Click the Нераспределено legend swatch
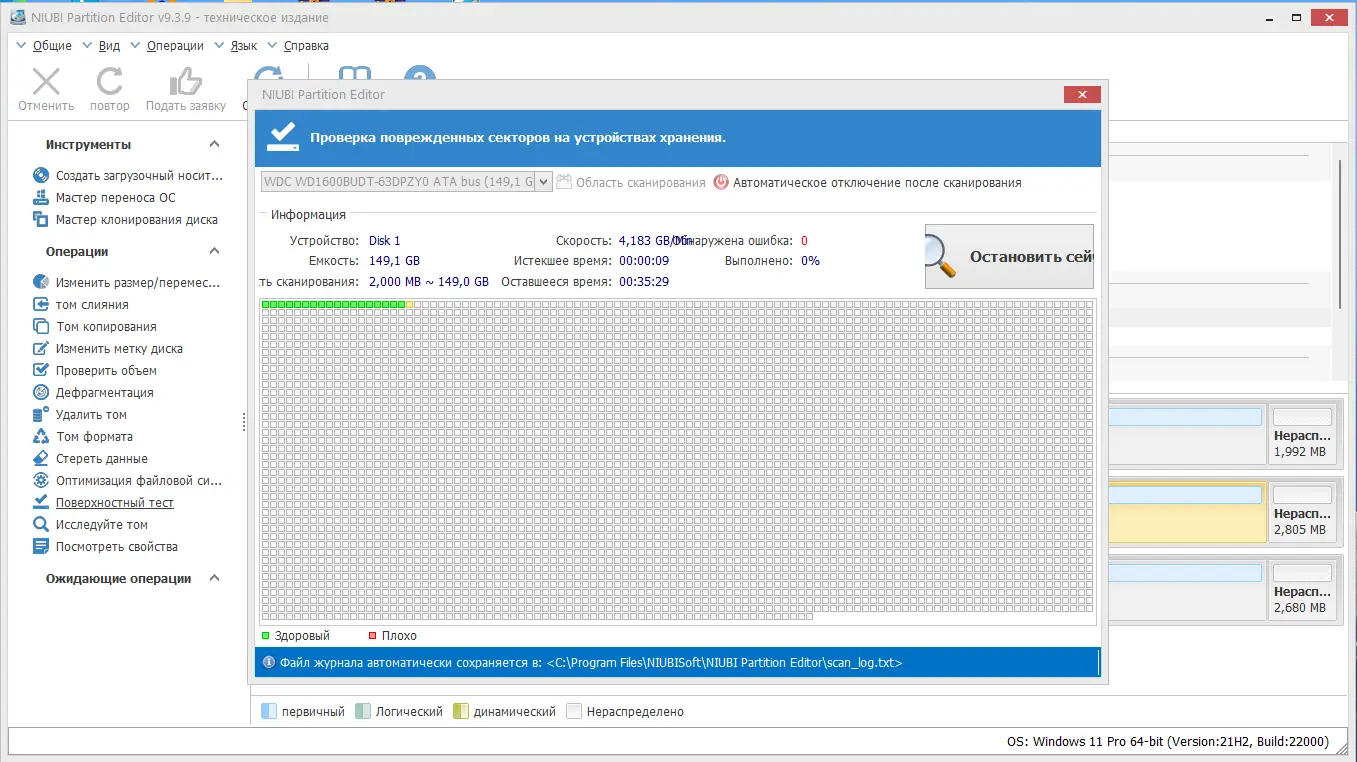The width and height of the screenshot is (1357, 762). tap(574, 711)
